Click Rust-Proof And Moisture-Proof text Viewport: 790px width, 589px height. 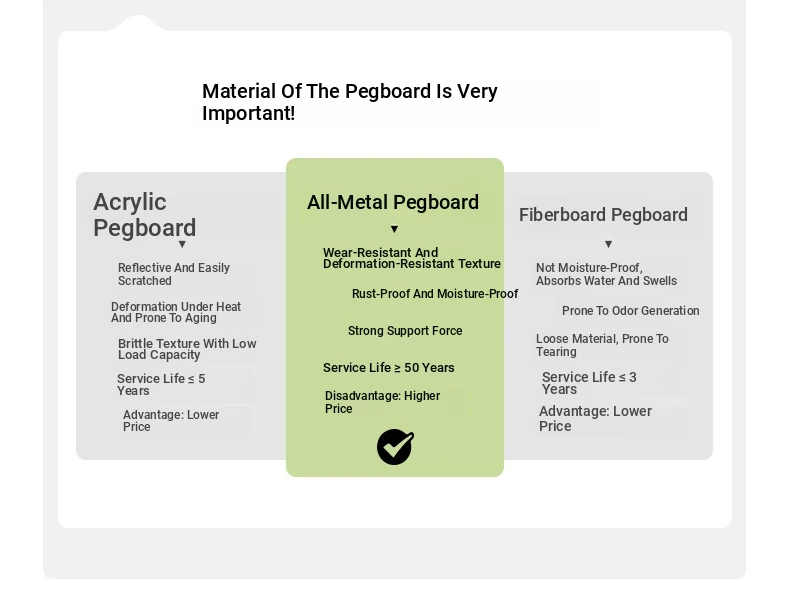point(435,294)
